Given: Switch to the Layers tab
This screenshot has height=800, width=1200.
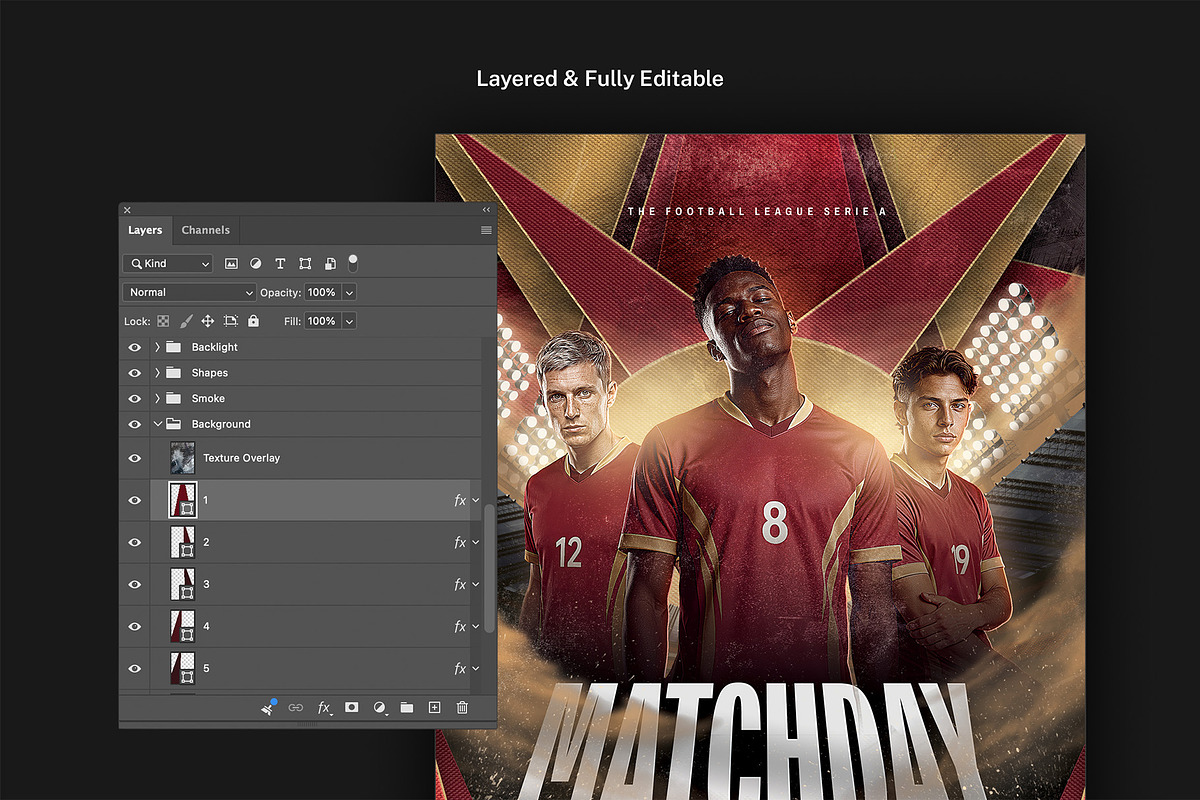Looking at the screenshot, I should (x=145, y=230).
